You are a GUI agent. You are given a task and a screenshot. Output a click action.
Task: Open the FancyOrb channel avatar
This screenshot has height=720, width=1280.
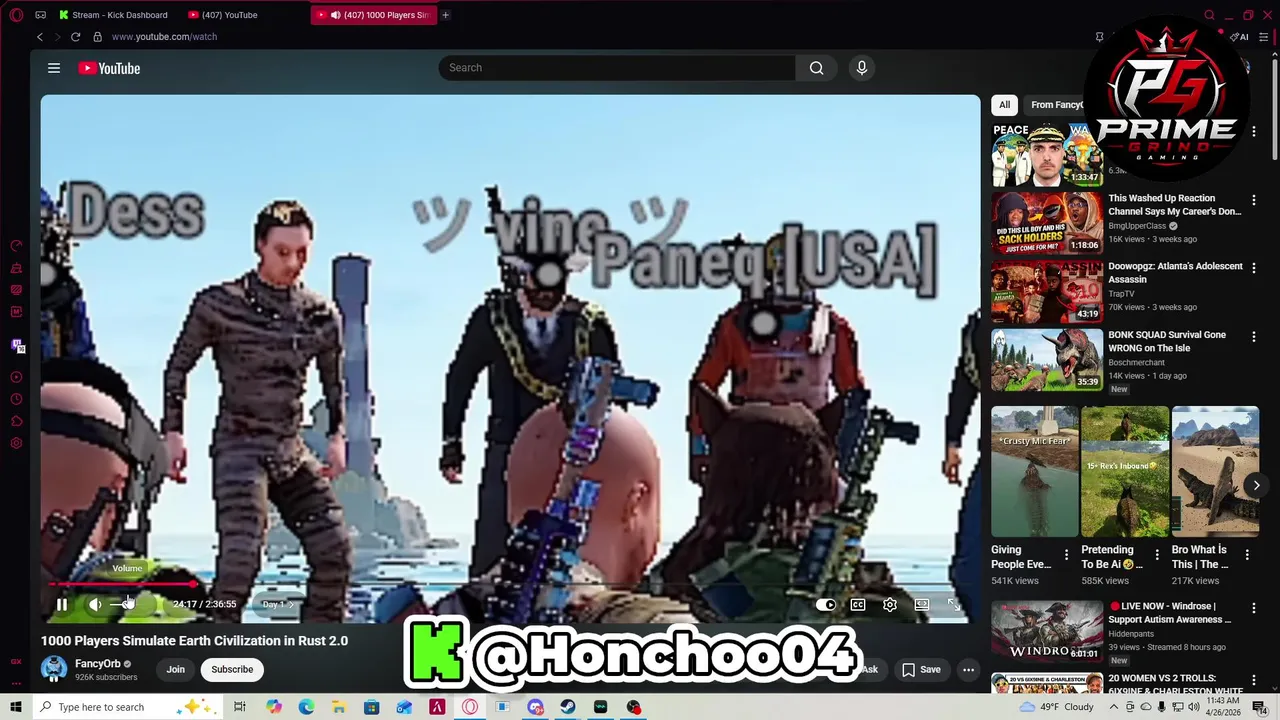(54, 669)
